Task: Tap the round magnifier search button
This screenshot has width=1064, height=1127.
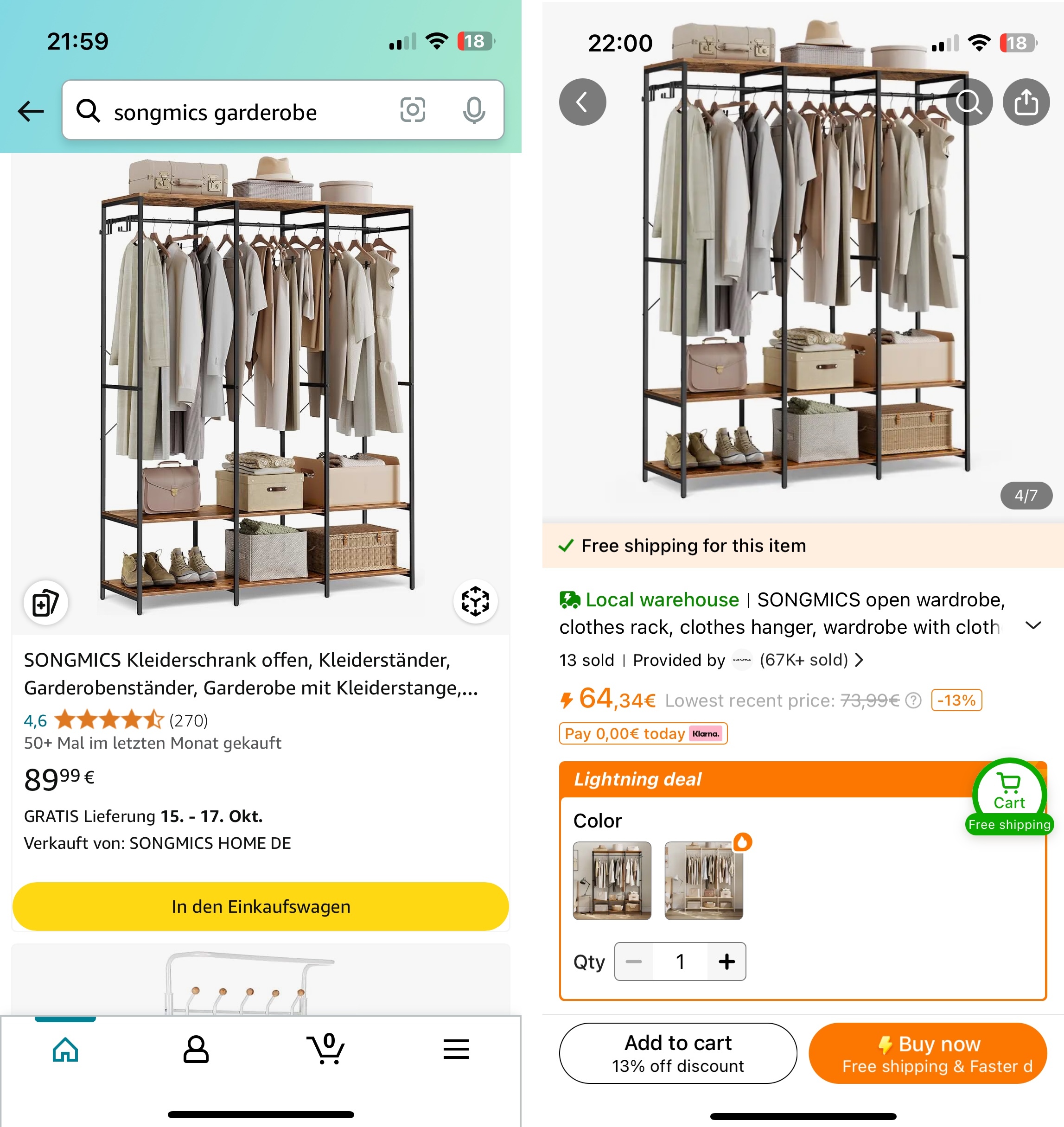Action: [x=968, y=102]
